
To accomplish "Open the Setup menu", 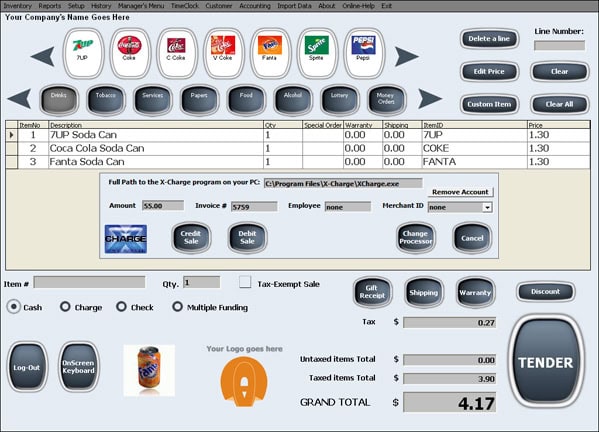I will (76, 6).
